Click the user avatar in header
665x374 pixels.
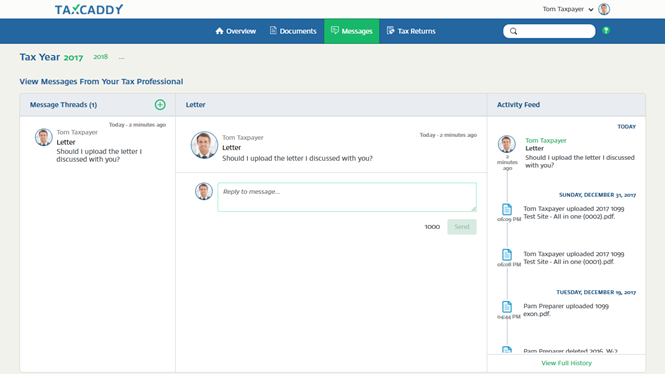point(604,9)
